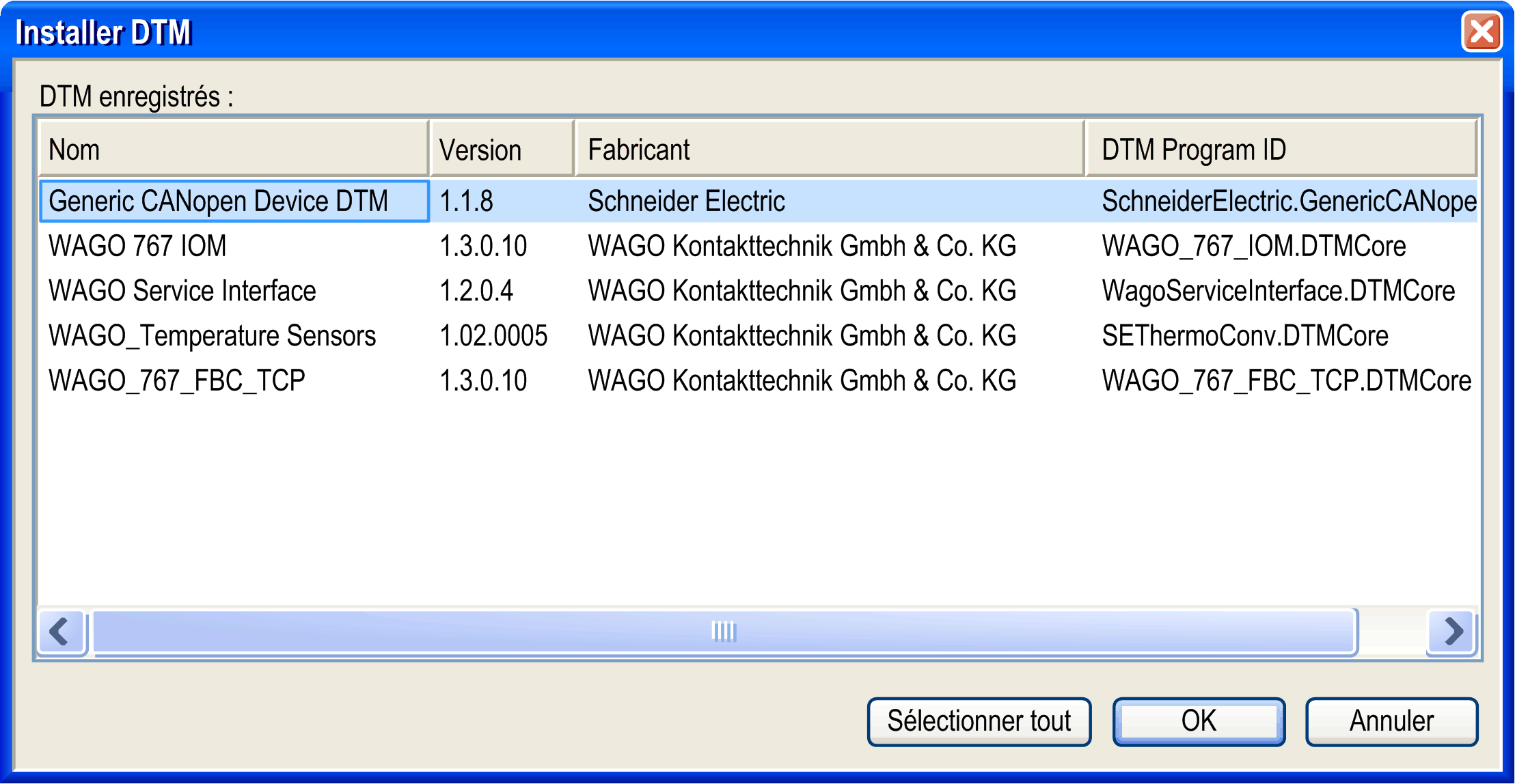Viewport: 1515px width, 784px height.
Task: Click the scrollbar's right arrow
Action: (x=1453, y=631)
